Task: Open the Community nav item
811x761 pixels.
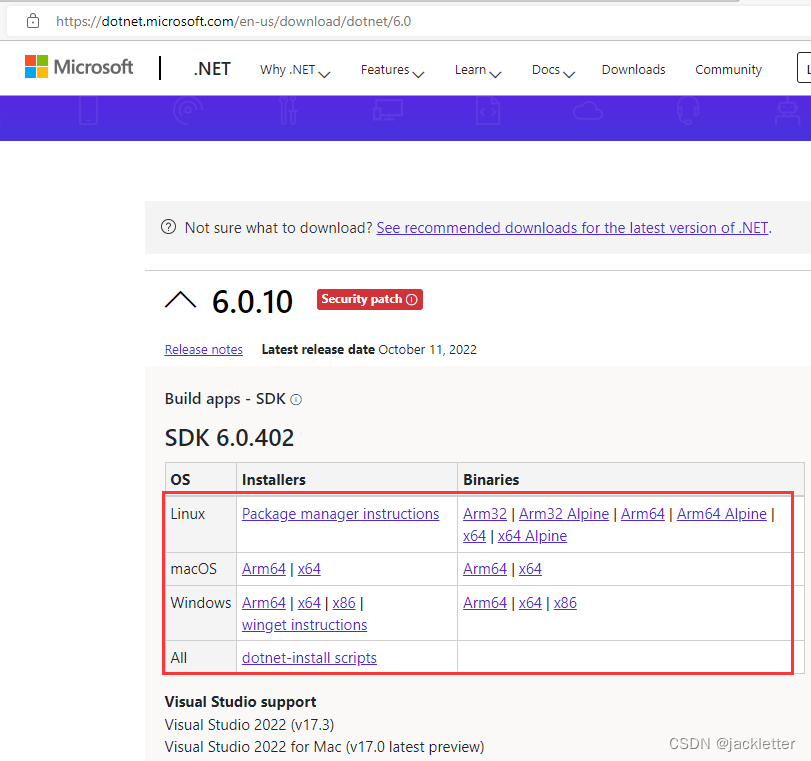Action: [728, 70]
